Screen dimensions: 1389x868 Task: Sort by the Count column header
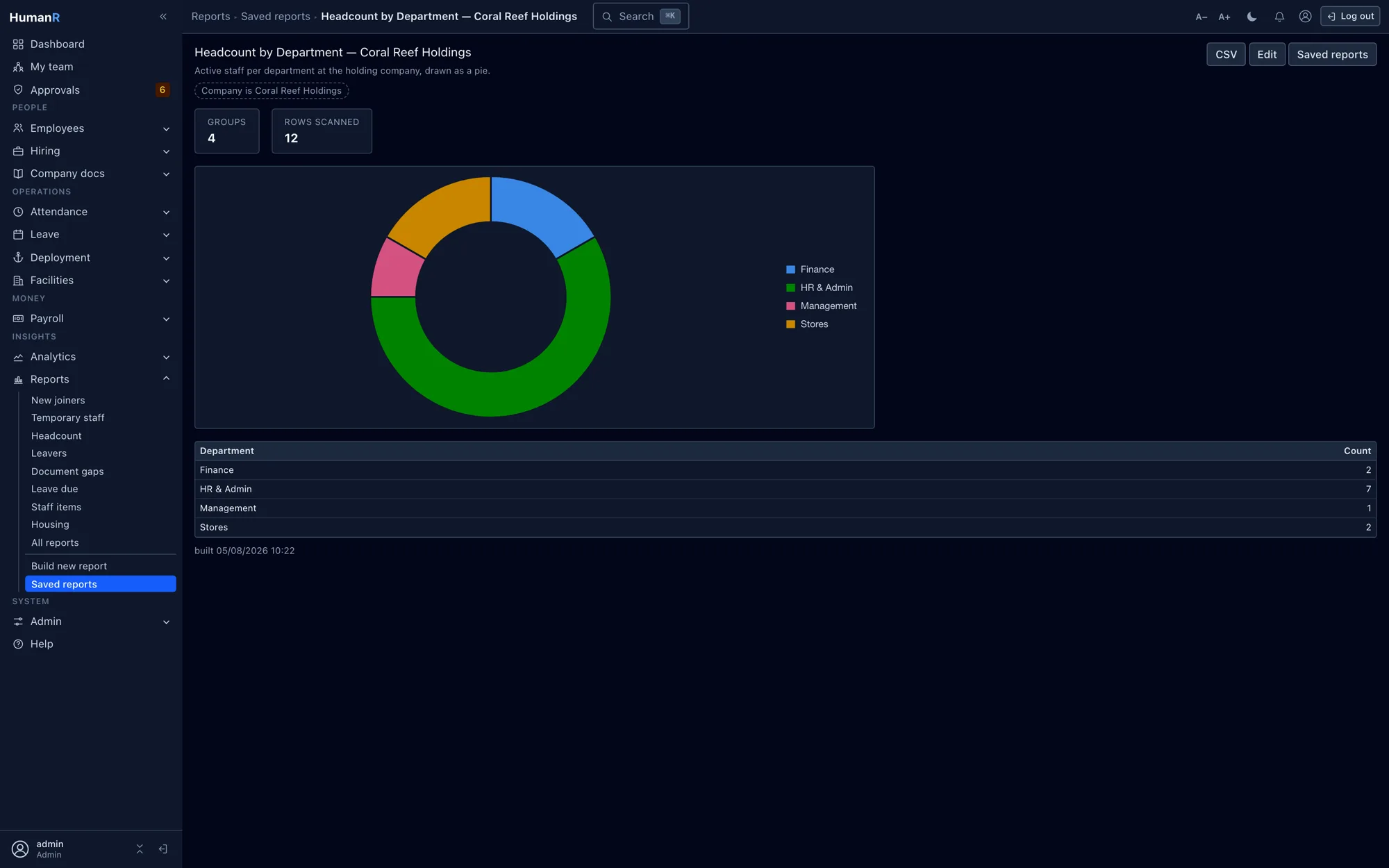point(1357,451)
